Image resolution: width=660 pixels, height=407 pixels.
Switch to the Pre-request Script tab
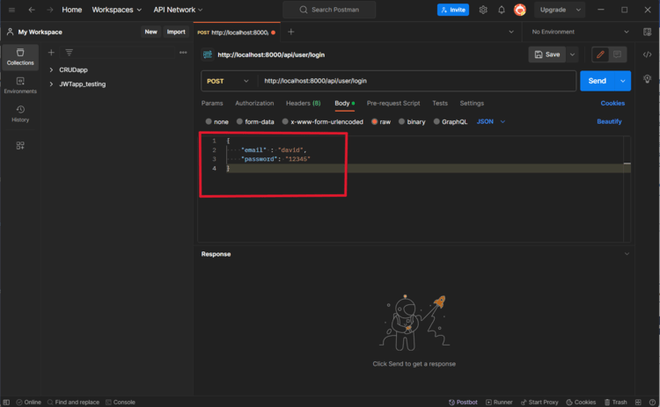(393, 103)
